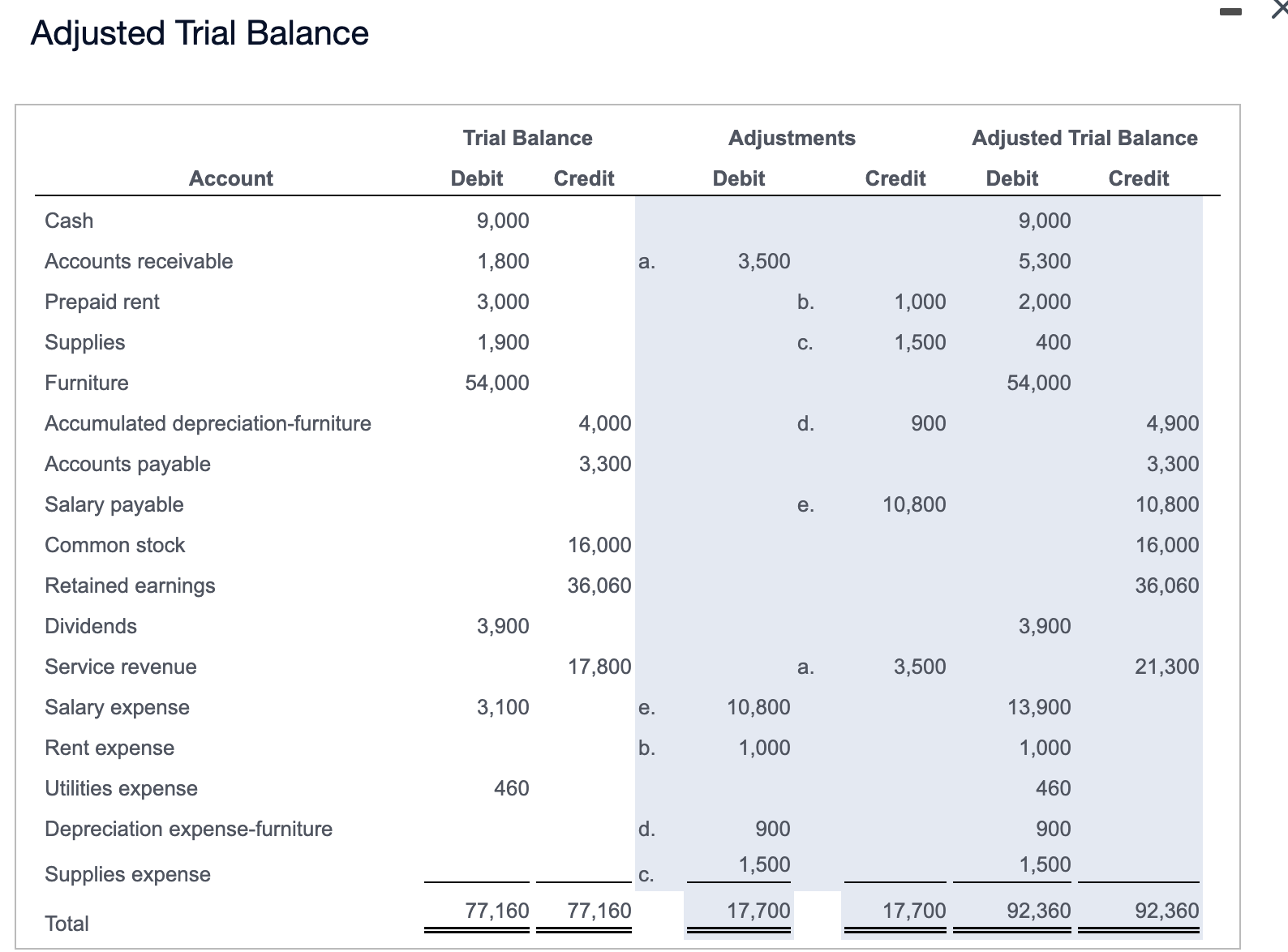Click the letter e. beside Salary expense
This screenshot has width=1288, height=952.
point(646,708)
